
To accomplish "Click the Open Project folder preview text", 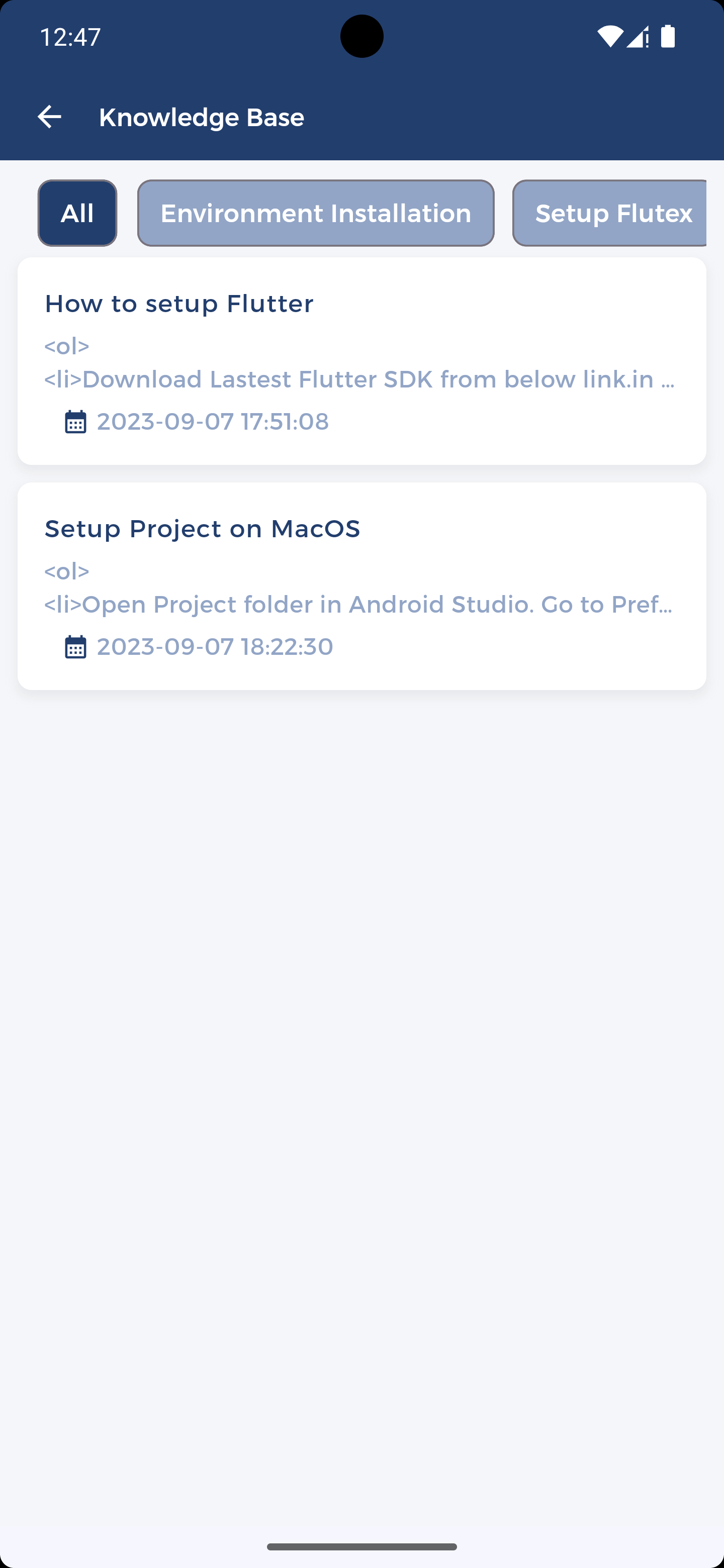I will pos(358,605).
